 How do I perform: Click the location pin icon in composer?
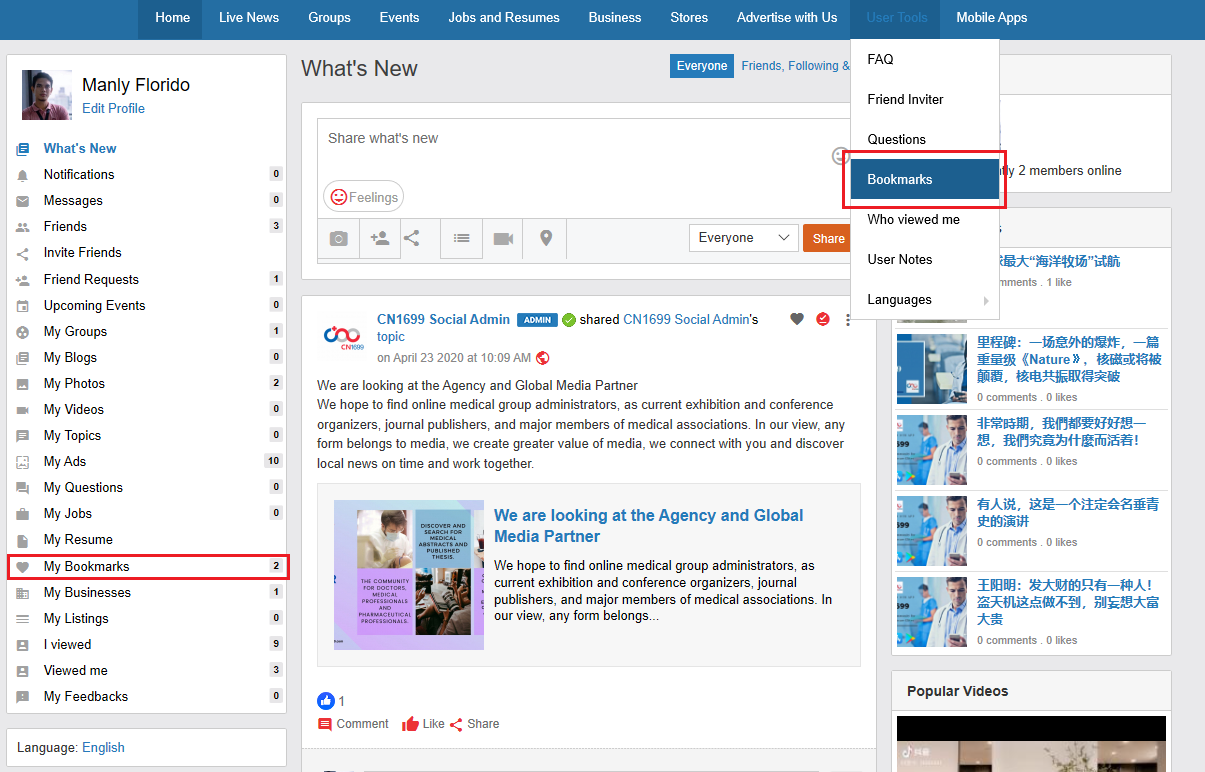pos(546,239)
